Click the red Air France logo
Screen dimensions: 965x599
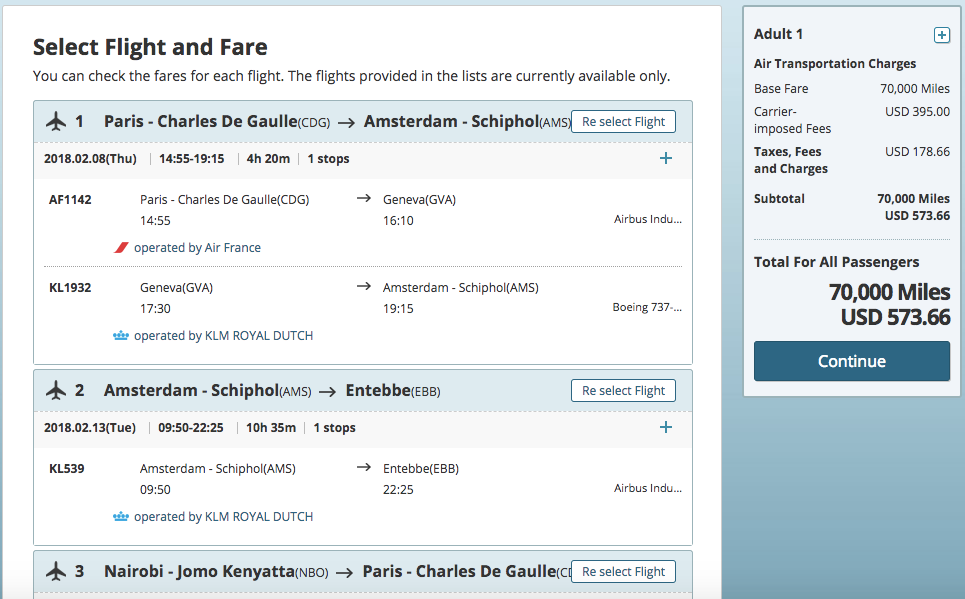click(x=122, y=248)
